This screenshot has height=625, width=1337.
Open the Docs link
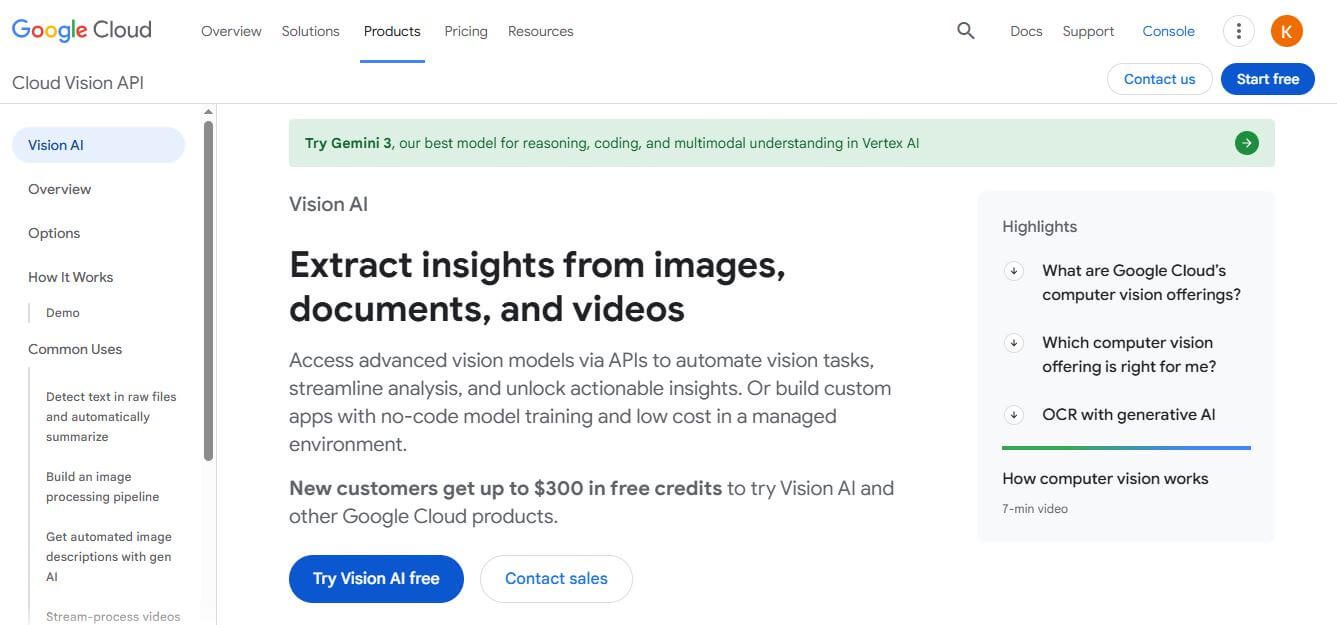point(1026,31)
